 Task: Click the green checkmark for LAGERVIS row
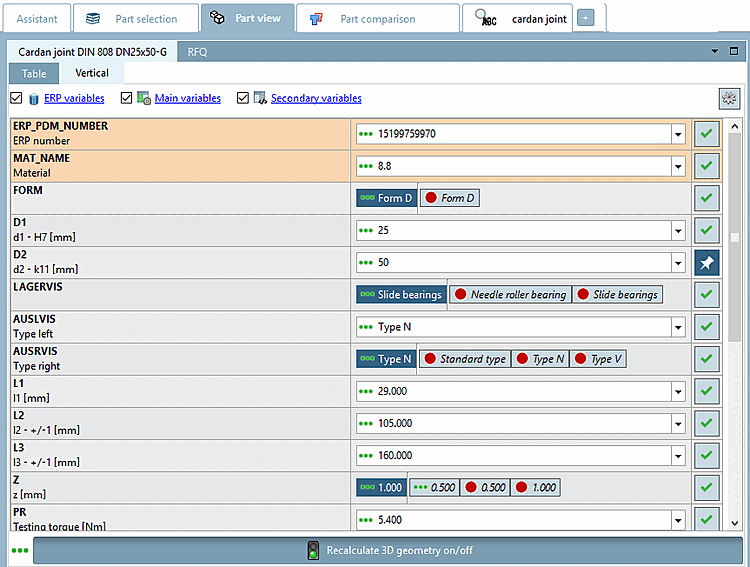click(706, 295)
